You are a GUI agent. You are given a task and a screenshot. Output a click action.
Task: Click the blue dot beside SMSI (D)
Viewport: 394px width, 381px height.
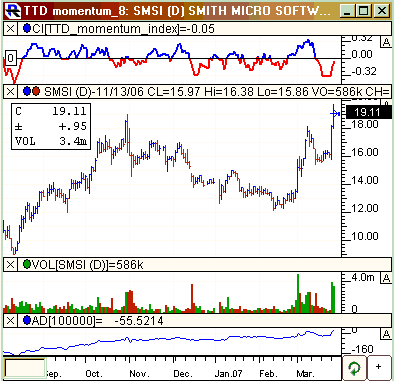click(27, 91)
